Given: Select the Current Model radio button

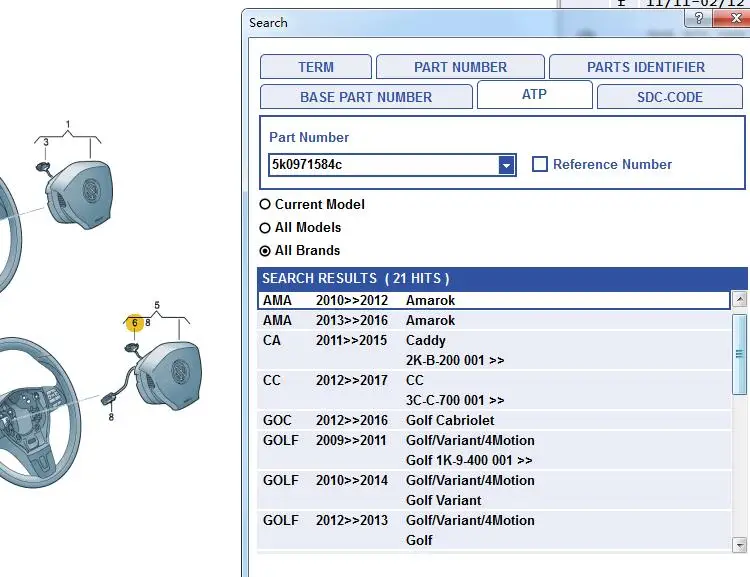Looking at the screenshot, I should tap(265, 204).
